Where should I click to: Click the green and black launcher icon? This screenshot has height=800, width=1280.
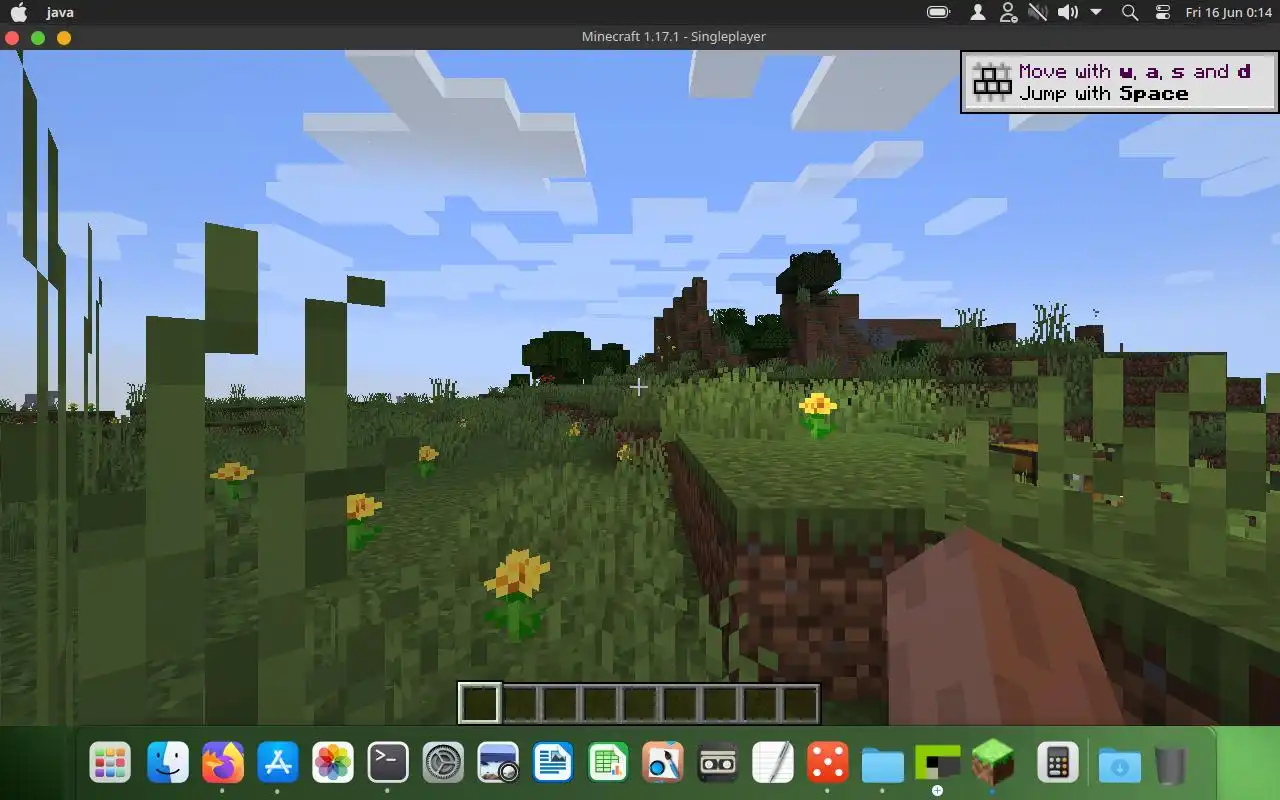[x=938, y=764]
